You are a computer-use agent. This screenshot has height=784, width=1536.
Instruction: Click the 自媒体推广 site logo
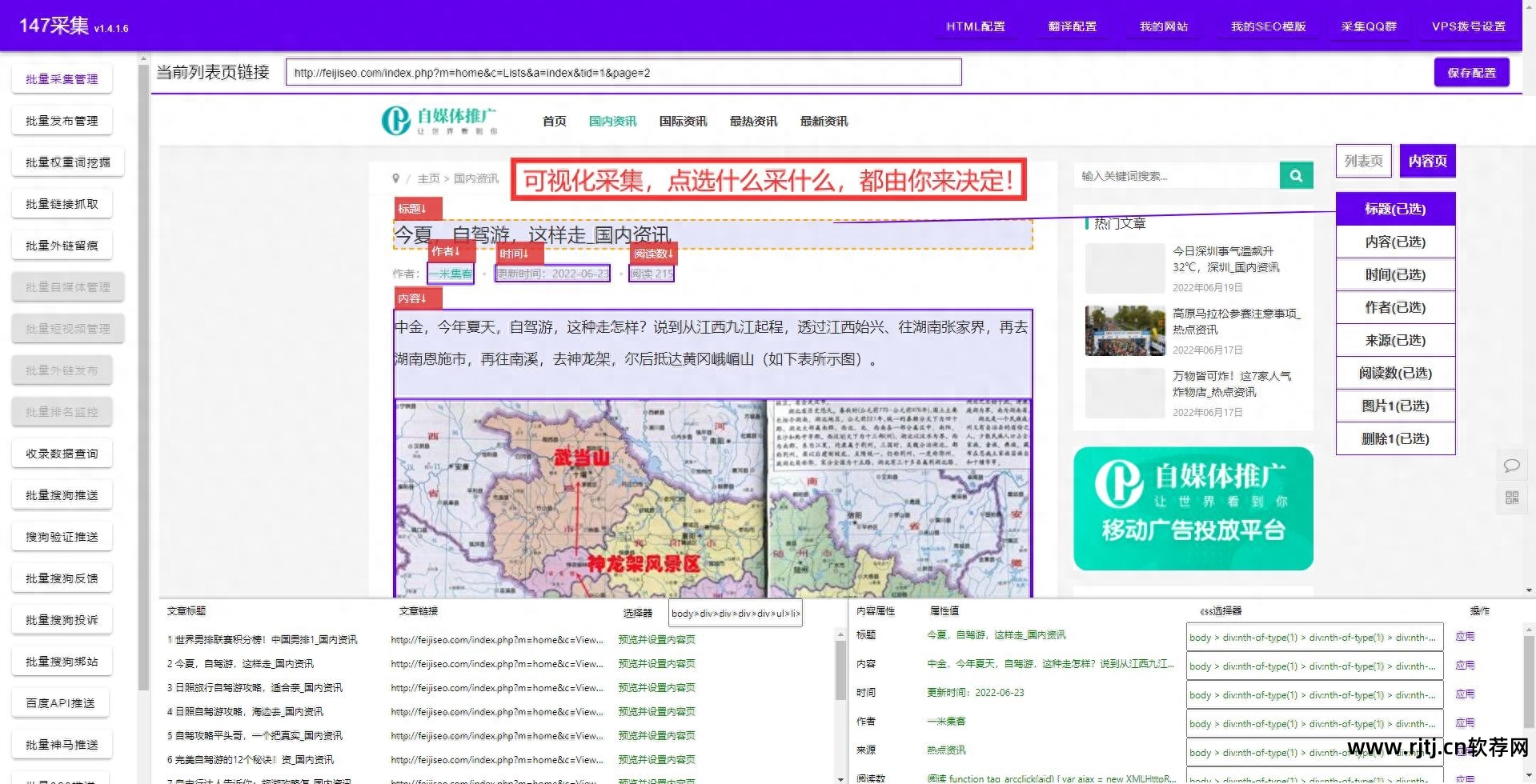pos(440,120)
